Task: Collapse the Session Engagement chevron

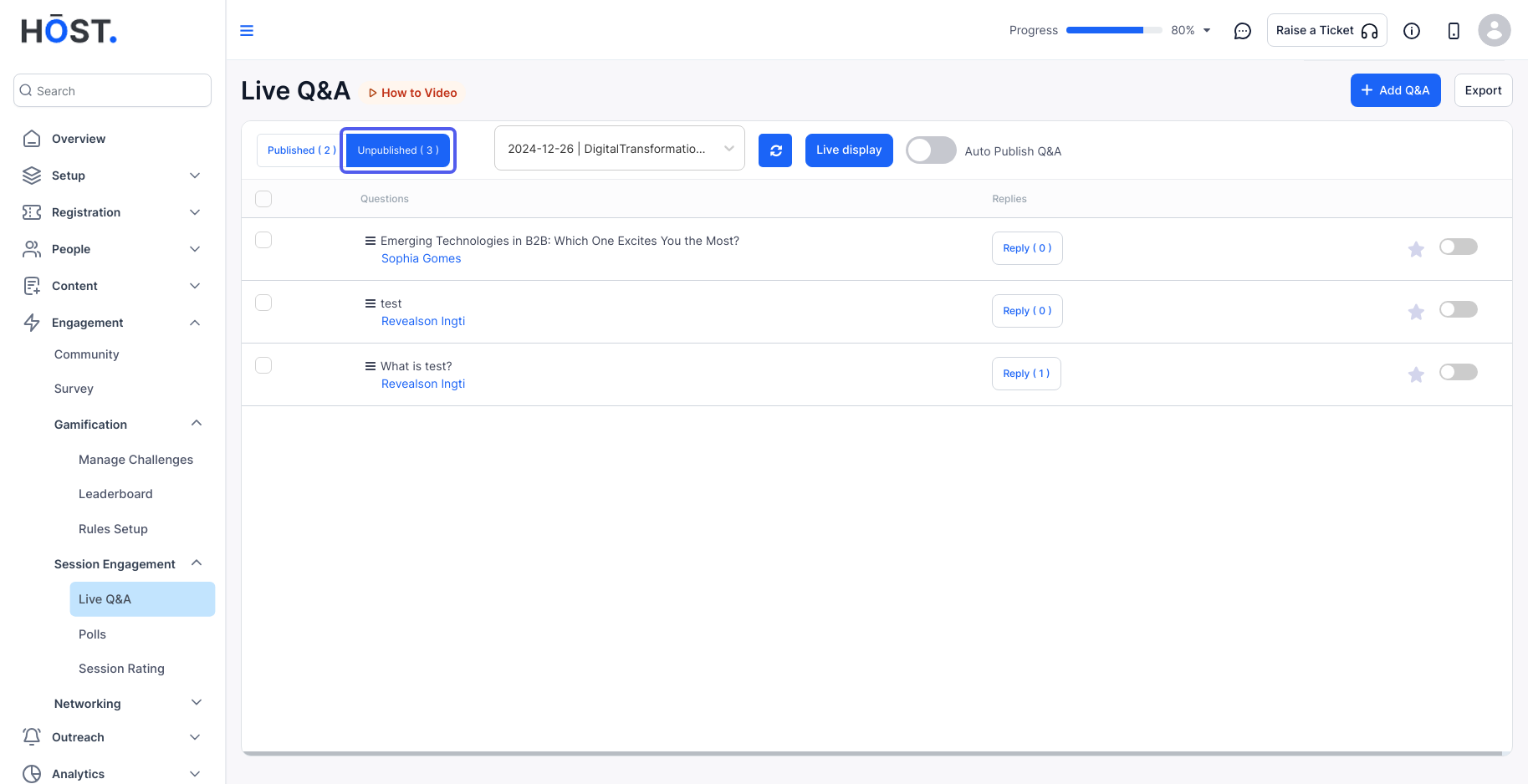Action: tap(197, 563)
